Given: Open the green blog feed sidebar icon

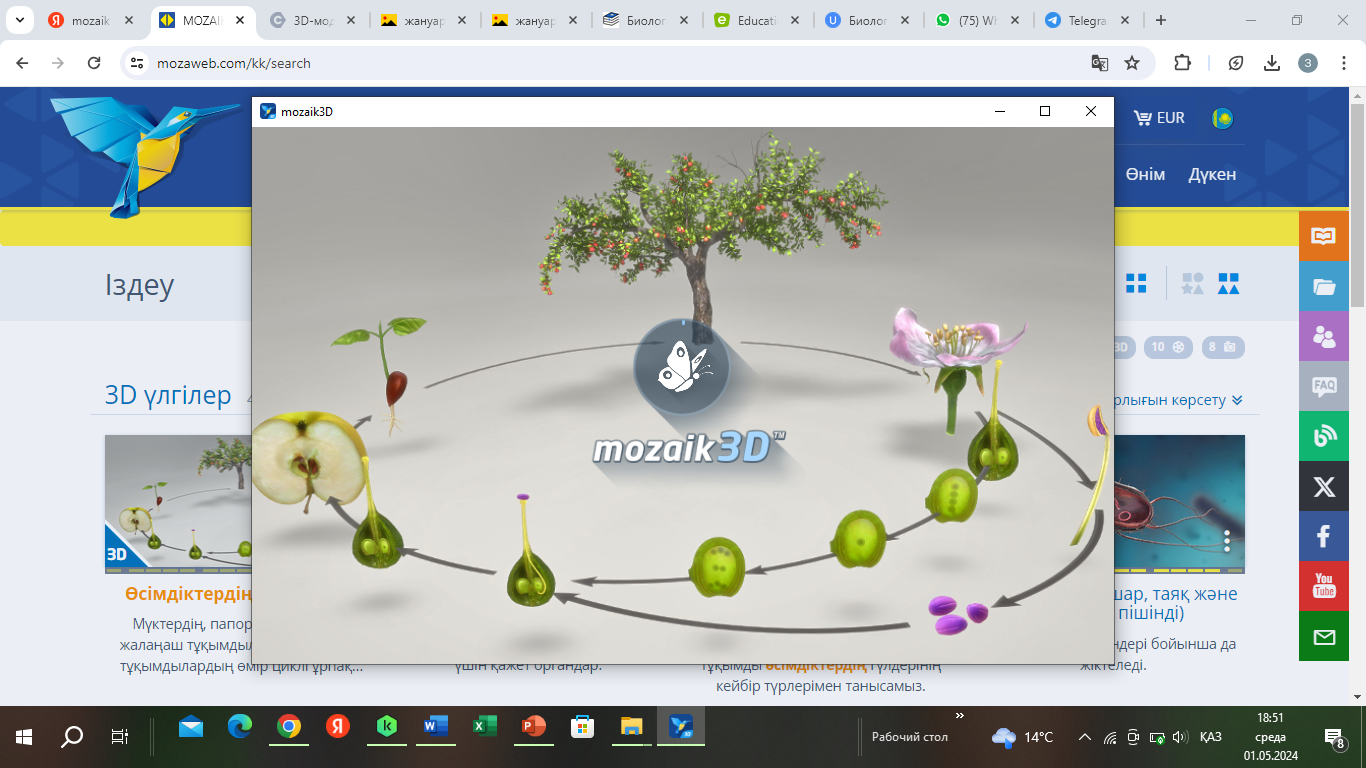Looking at the screenshot, I should 1324,437.
